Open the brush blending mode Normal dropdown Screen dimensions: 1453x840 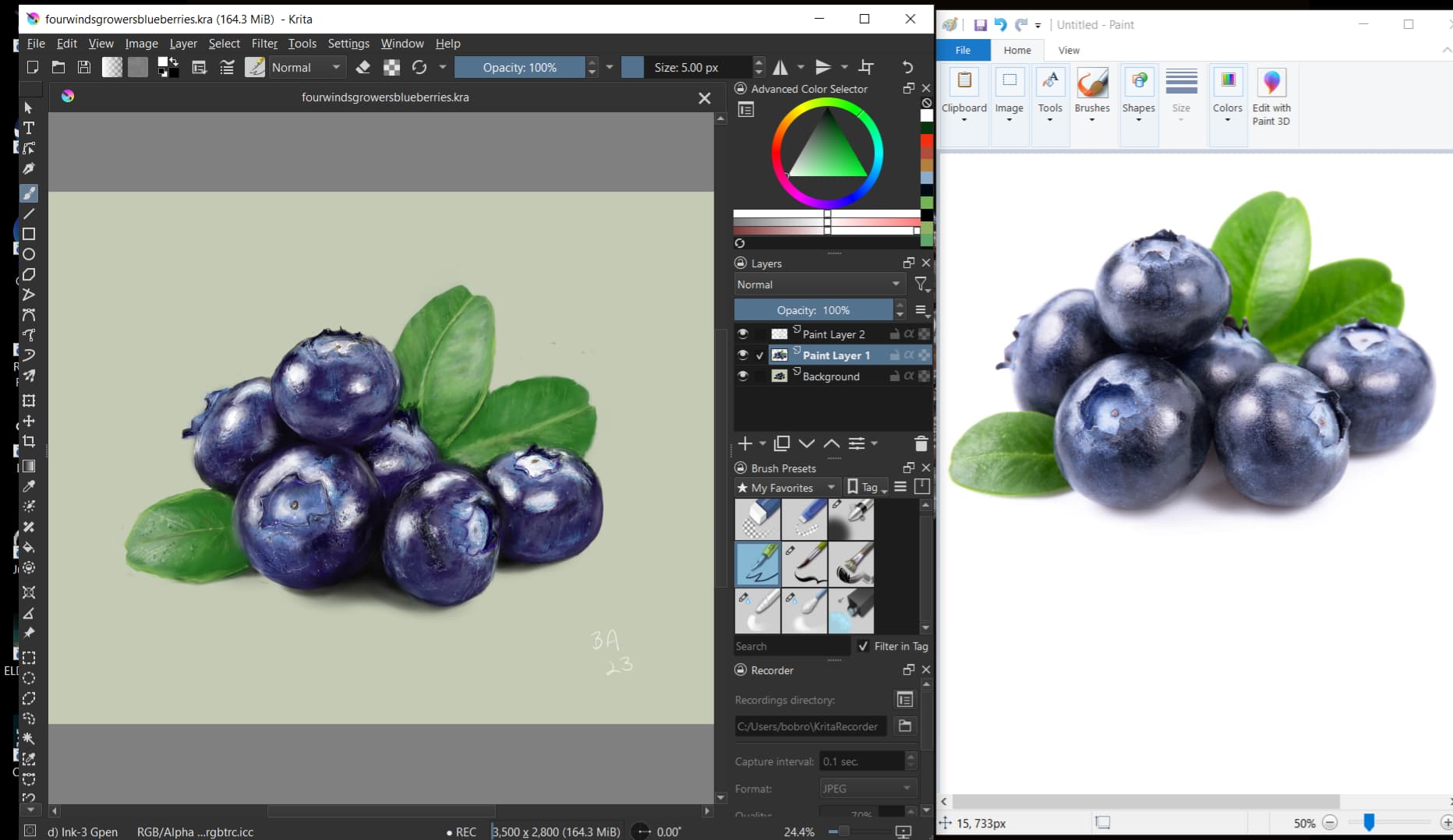coord(306,68)
